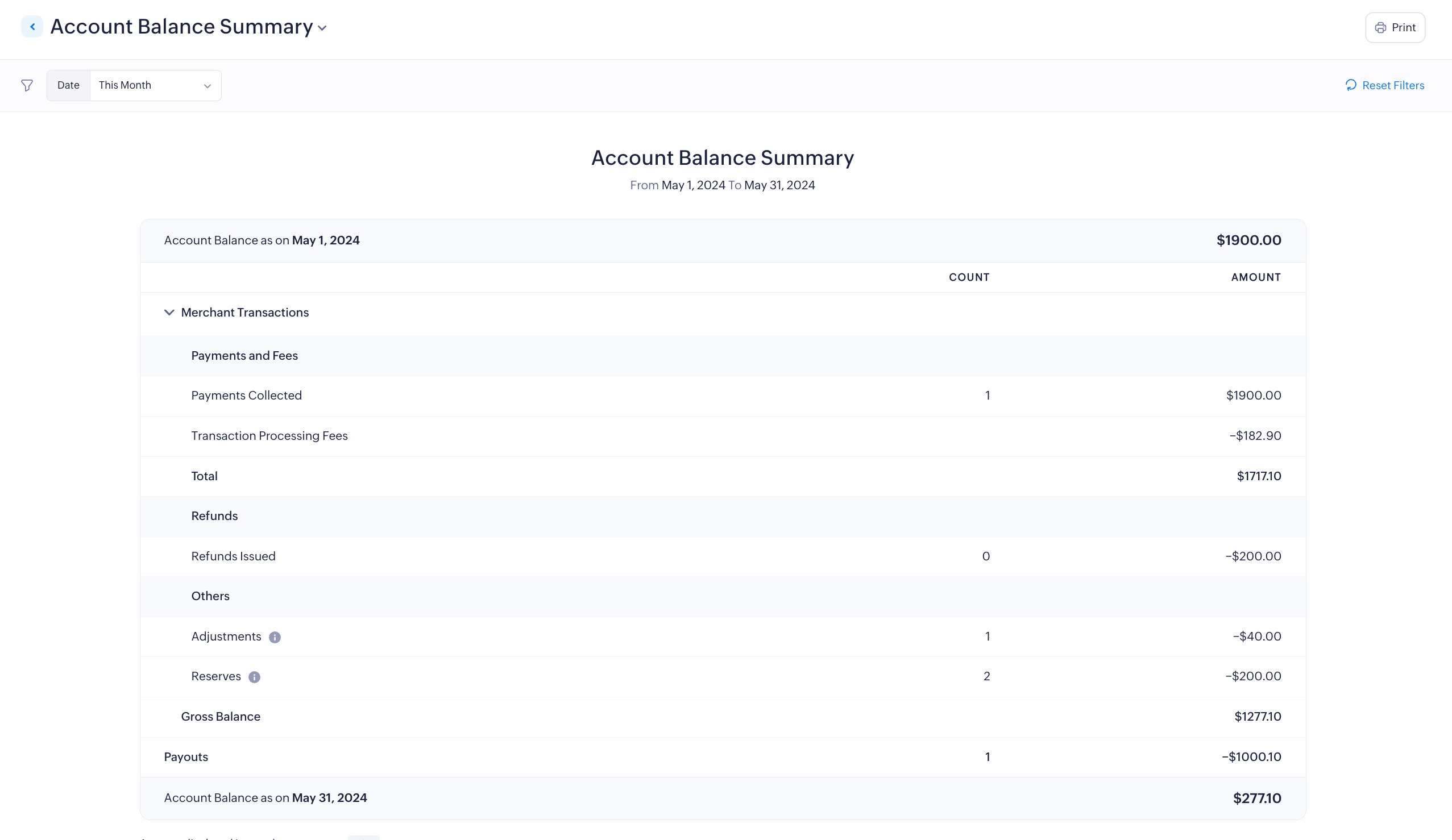Click the Transaction Processing Fees row

pos(269,435)
